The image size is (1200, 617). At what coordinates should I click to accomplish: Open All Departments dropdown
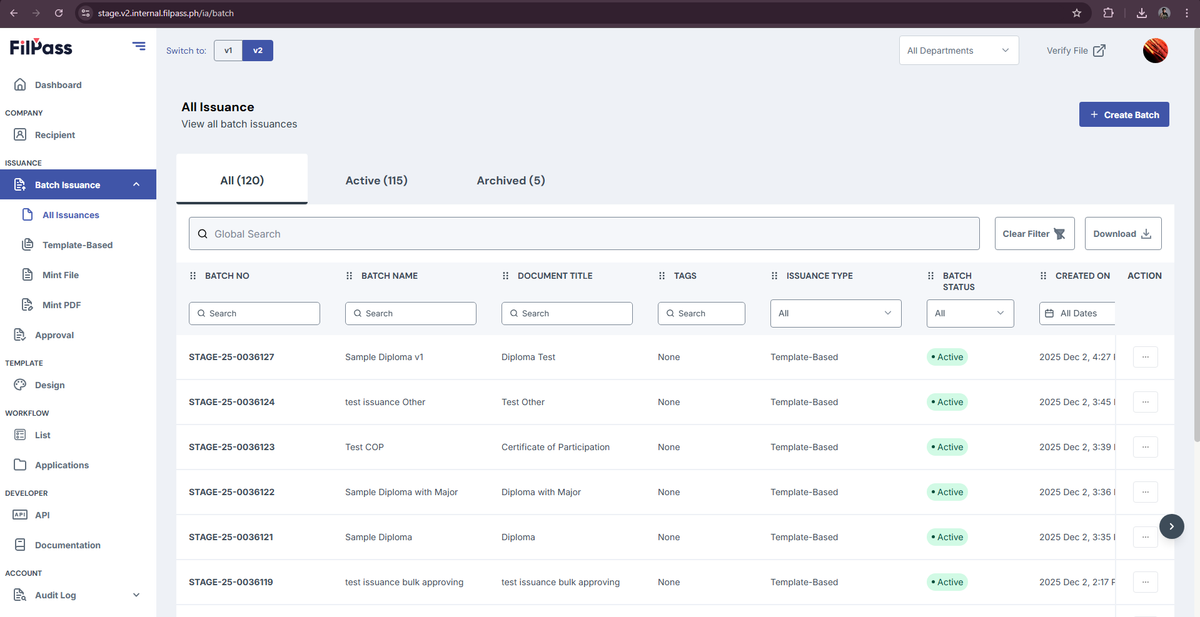coord(959,50)
